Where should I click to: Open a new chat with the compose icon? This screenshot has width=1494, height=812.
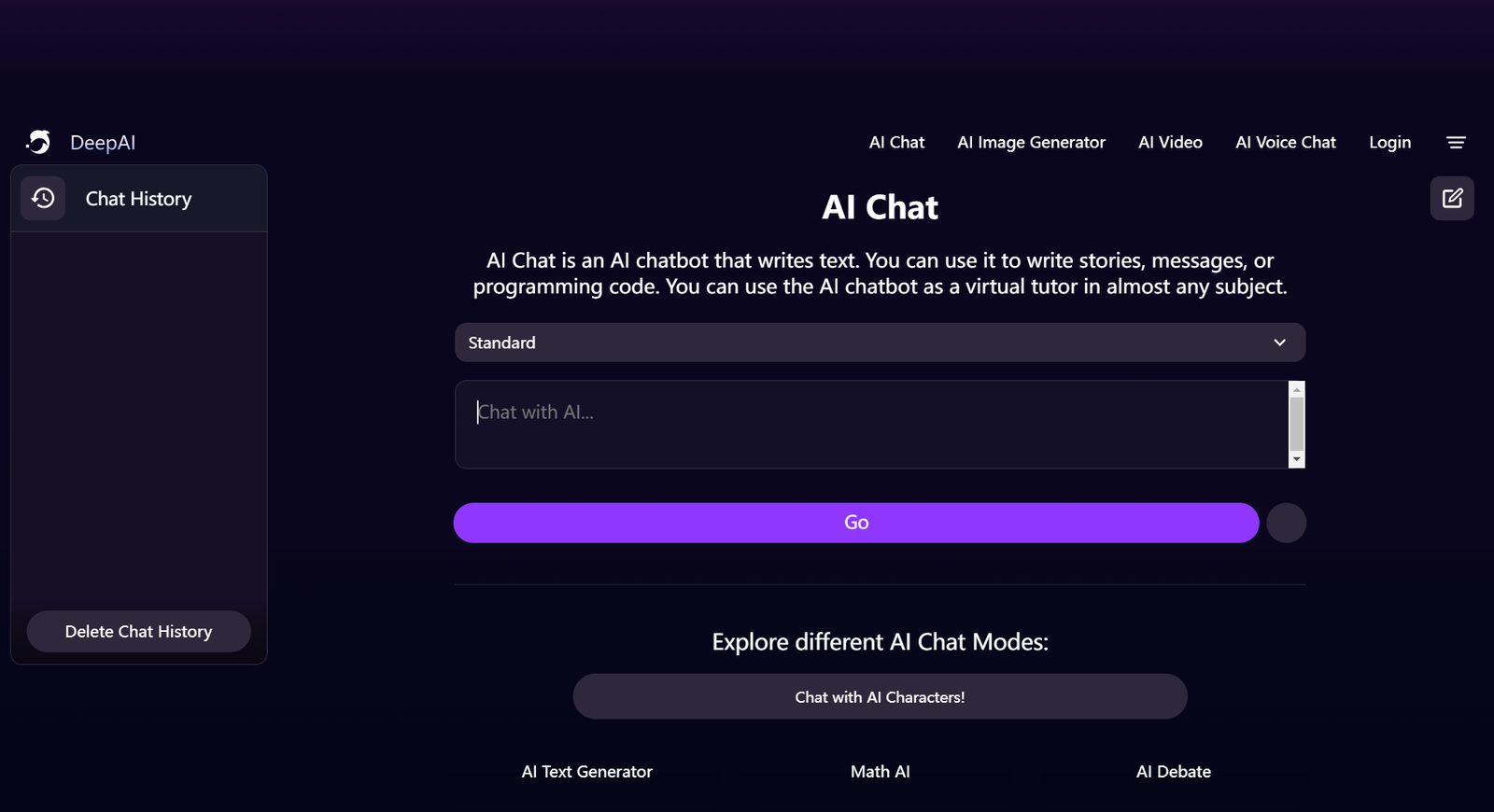coord(1451,198)
